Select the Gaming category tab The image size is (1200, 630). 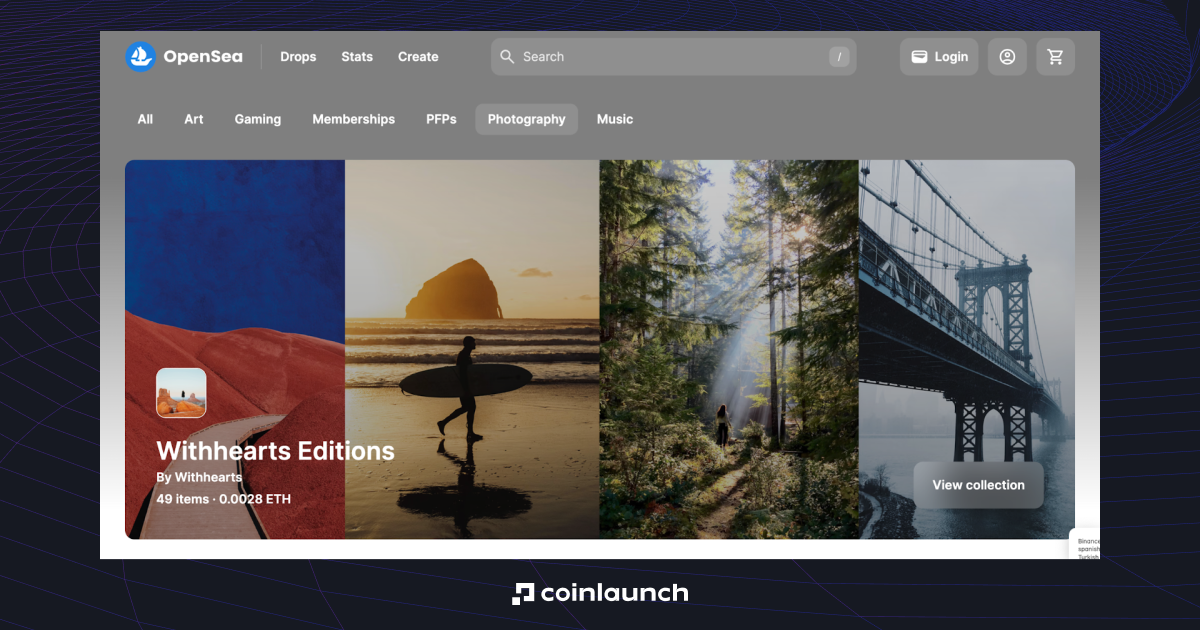(258, 119)
